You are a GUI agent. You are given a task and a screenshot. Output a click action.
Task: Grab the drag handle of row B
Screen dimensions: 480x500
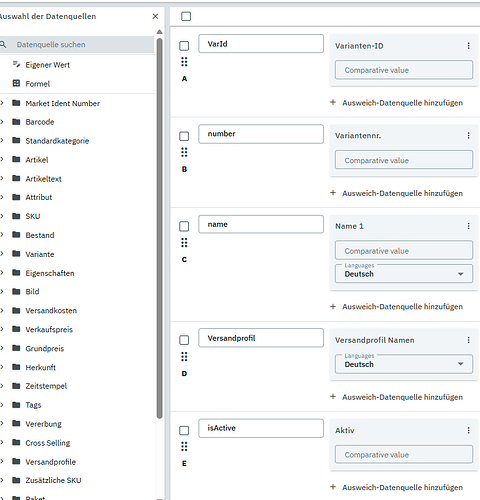click(184, 152)
